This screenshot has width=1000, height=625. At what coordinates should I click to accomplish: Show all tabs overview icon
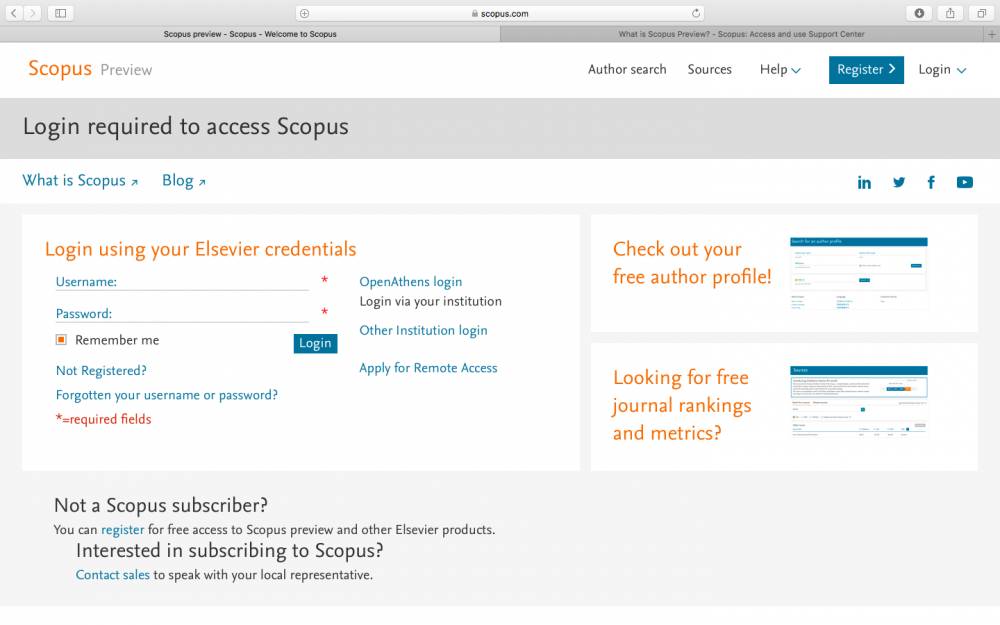[982, 13]
